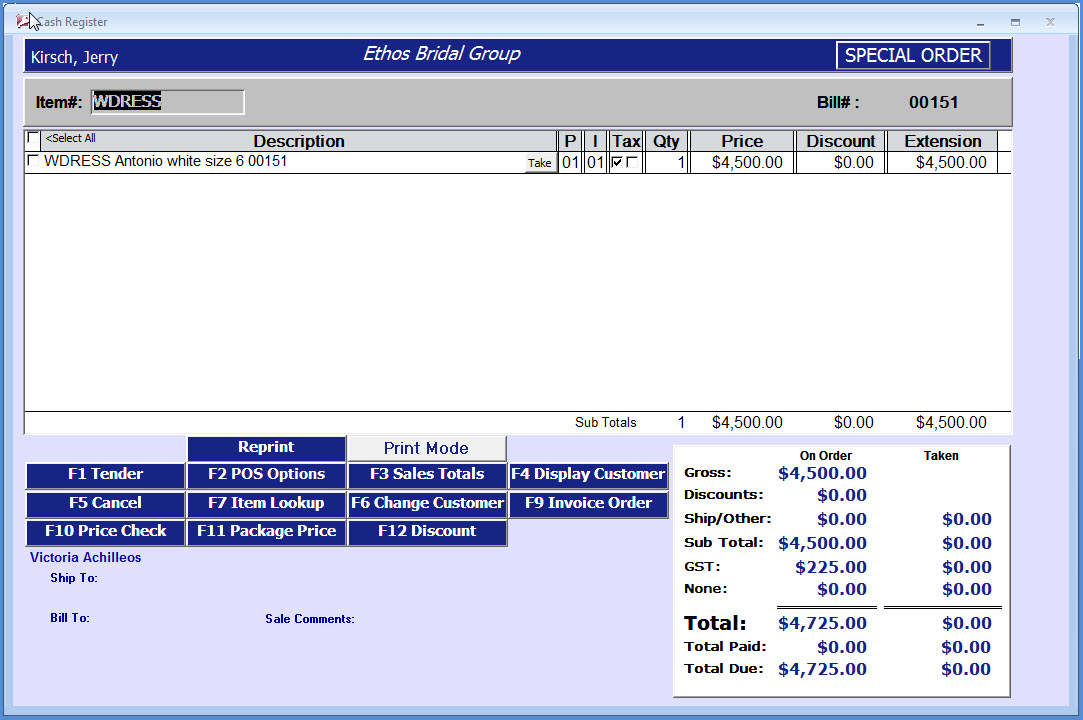The image size is (1083, 720).
Task: Invoice the order with F9 Invoice Order
Action: coord(588,505)
